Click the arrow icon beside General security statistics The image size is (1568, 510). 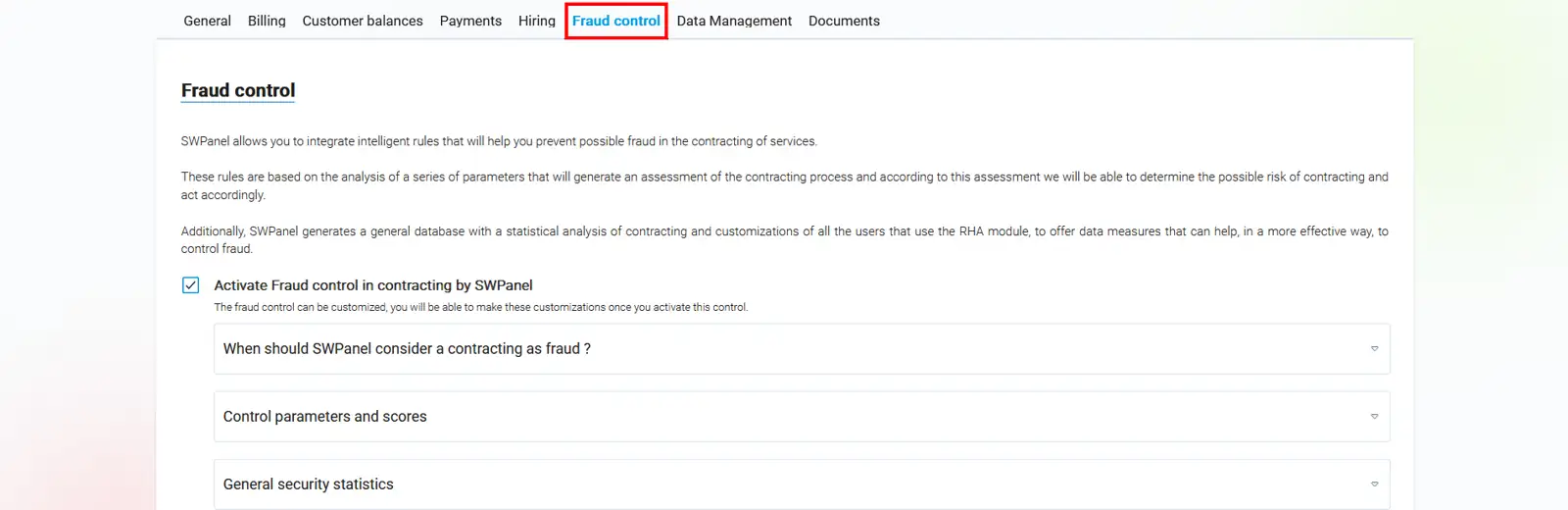click(1374, 484)
